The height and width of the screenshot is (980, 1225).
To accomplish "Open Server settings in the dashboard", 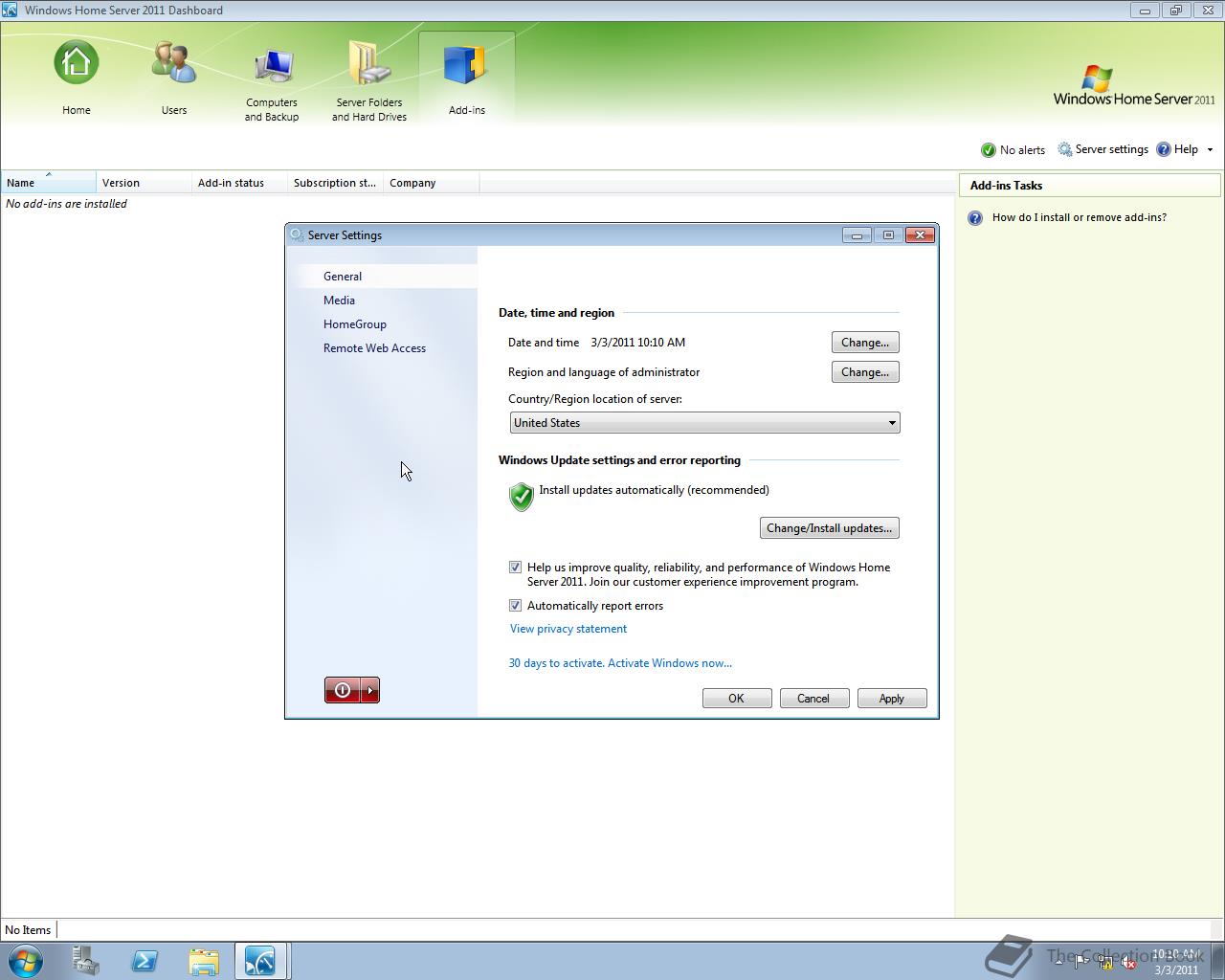I will (x=1102, y=149).
